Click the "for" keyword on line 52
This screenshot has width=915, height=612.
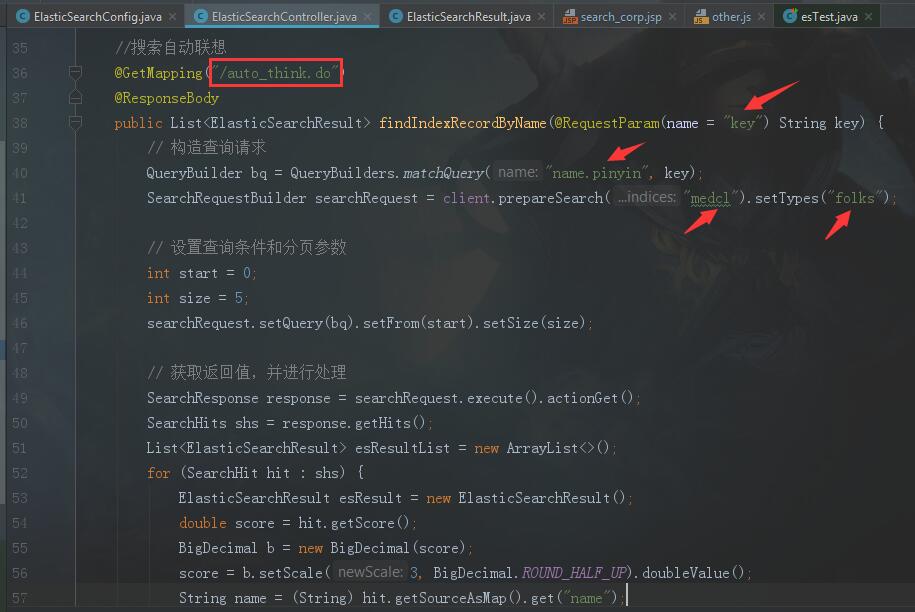click(159, 473)
